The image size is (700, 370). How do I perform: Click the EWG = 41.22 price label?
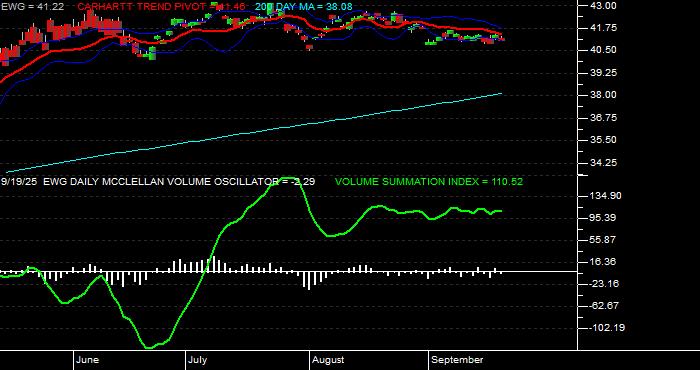(x=33, y=7)
